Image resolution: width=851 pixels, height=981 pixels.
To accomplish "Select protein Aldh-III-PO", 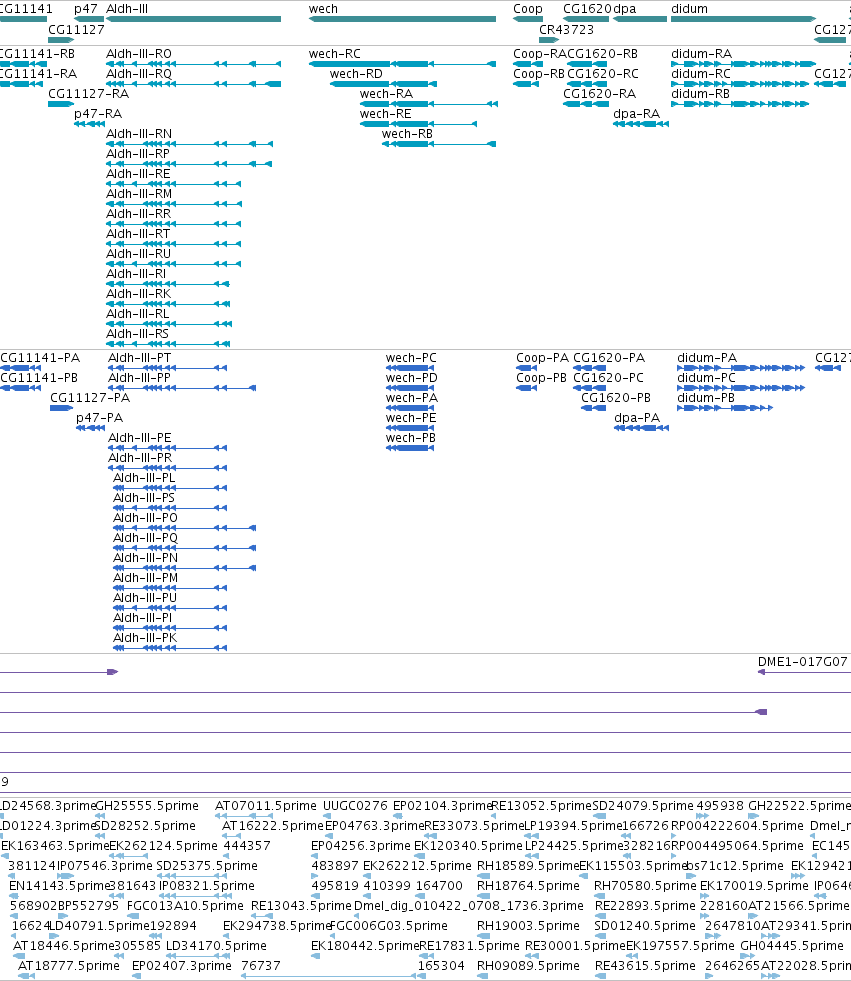I will click(145, 518).
